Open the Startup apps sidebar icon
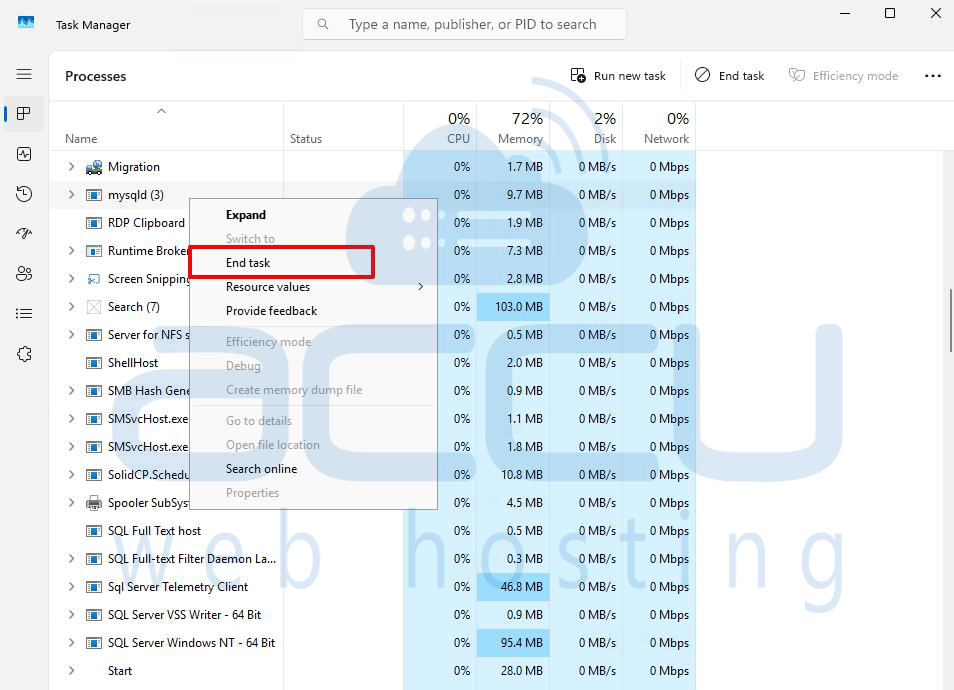954x690 pixels. coord(24,234)
